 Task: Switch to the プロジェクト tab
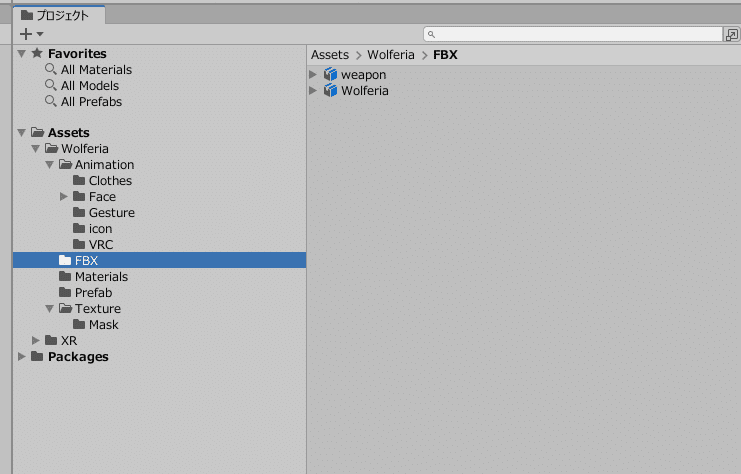(x=59, y=16)
